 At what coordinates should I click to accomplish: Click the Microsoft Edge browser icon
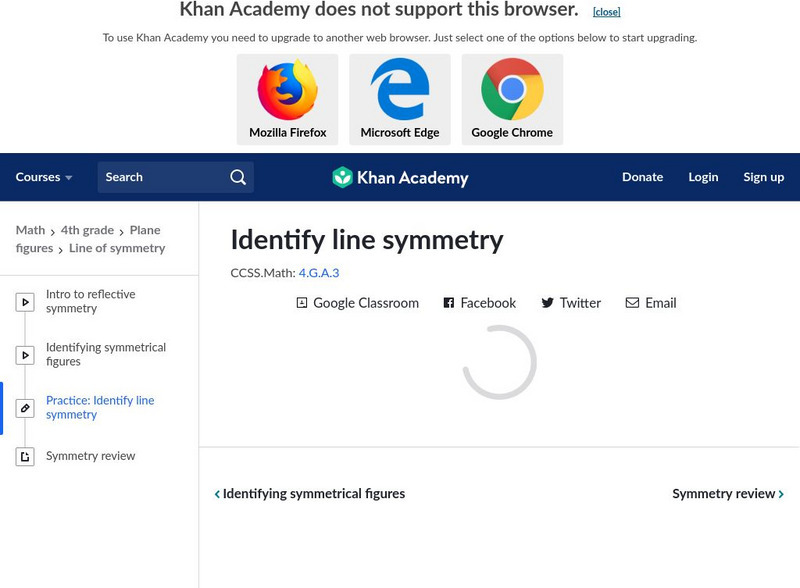click(x=400, y=90)
